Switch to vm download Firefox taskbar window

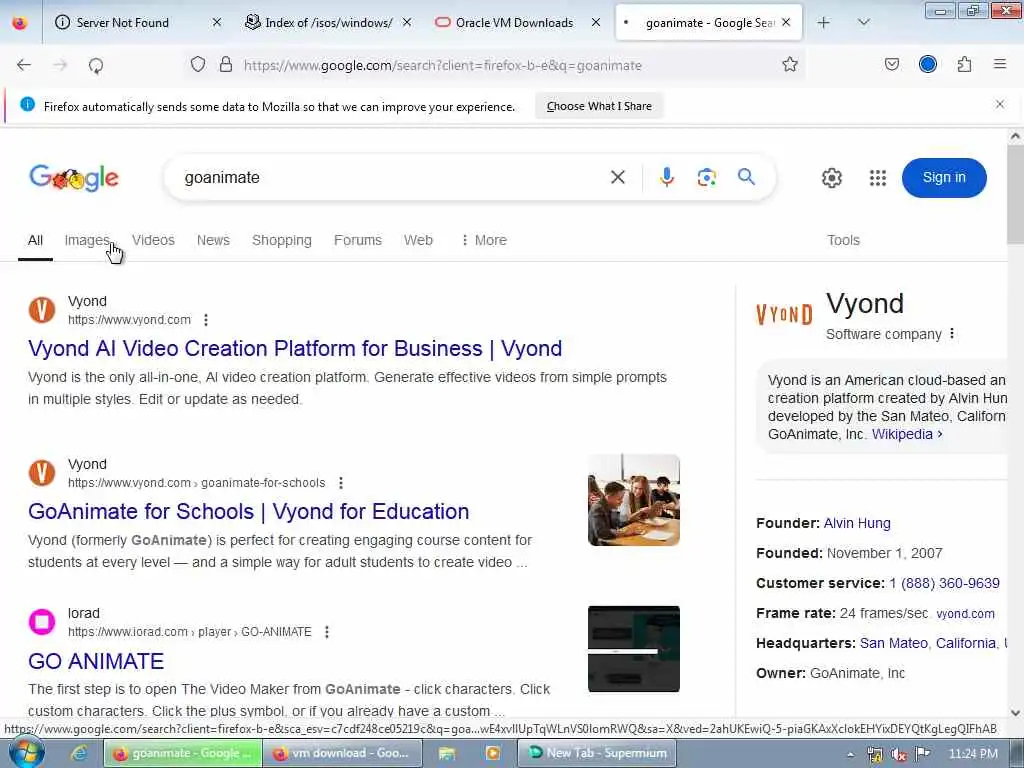coord(343,753)
